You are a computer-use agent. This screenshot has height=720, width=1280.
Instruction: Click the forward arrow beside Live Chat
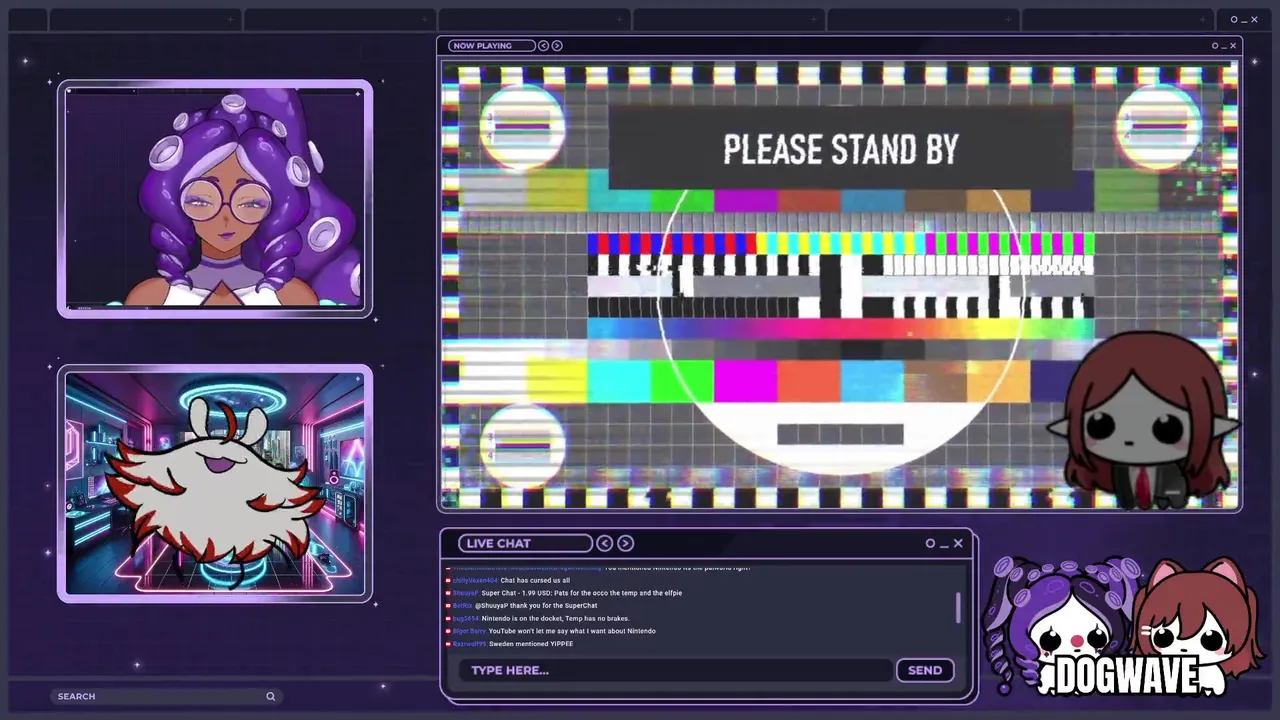(x=626, y=543)
